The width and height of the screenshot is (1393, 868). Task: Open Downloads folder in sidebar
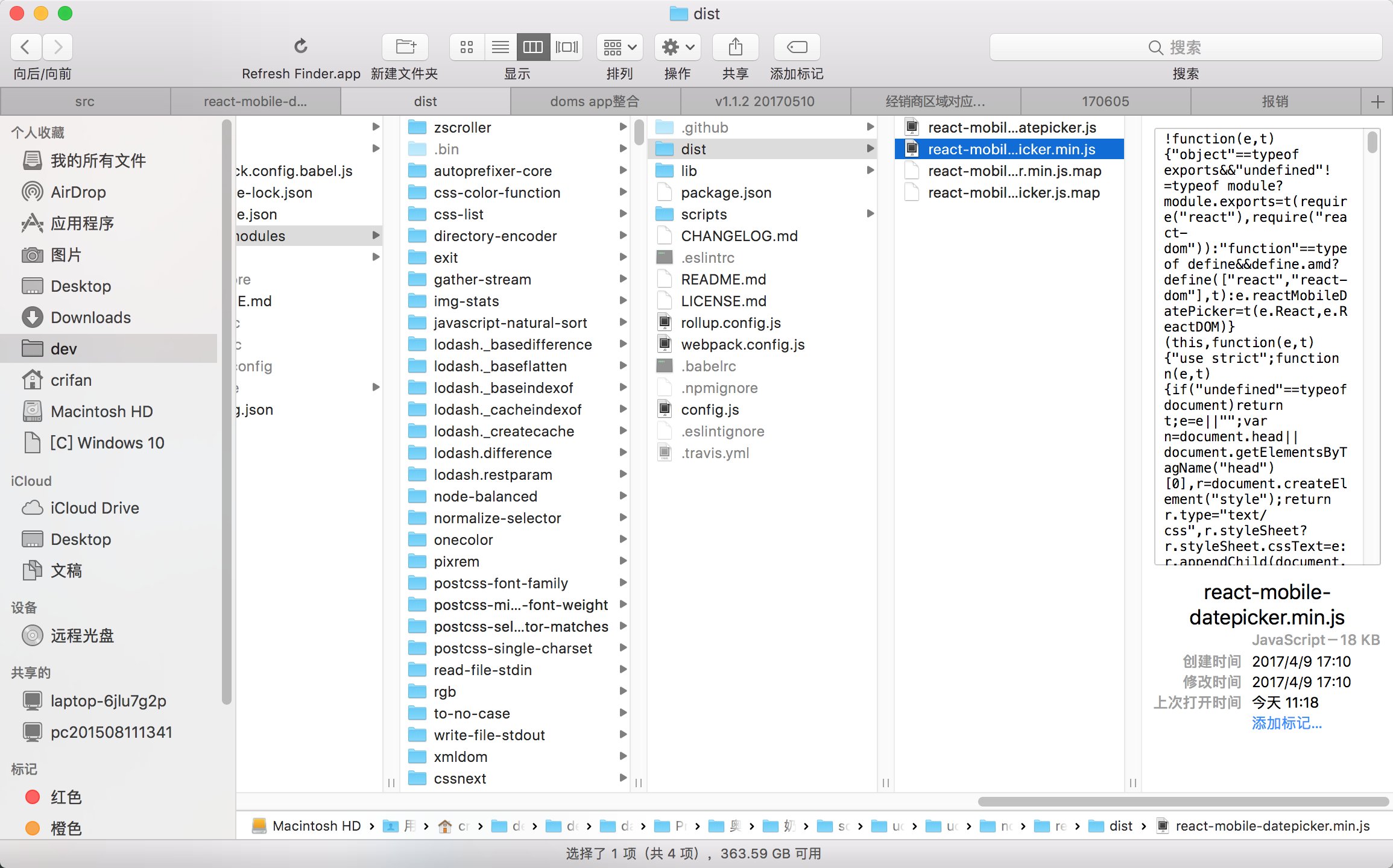(x=90, y=318)
